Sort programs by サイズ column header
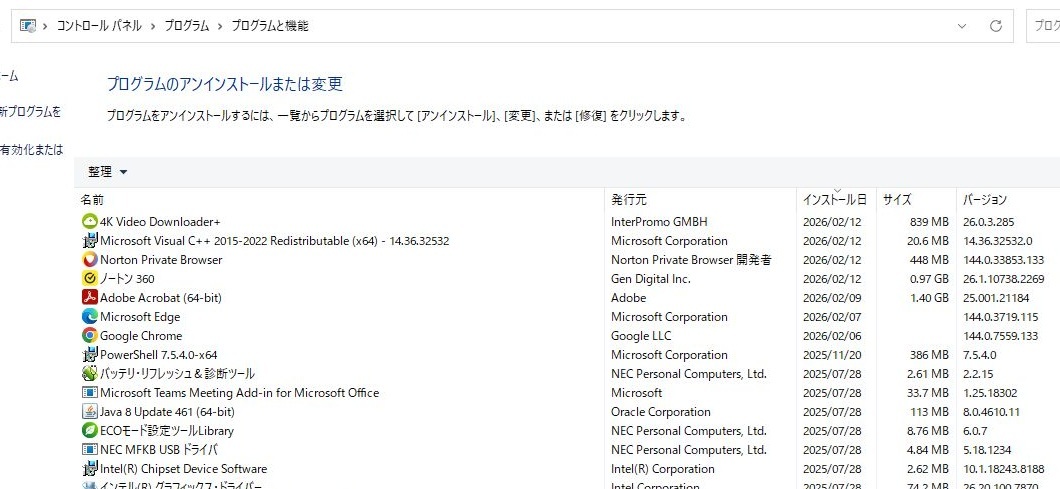The height and width of the screenshot is (489, 1060). (x=897, y=200)
